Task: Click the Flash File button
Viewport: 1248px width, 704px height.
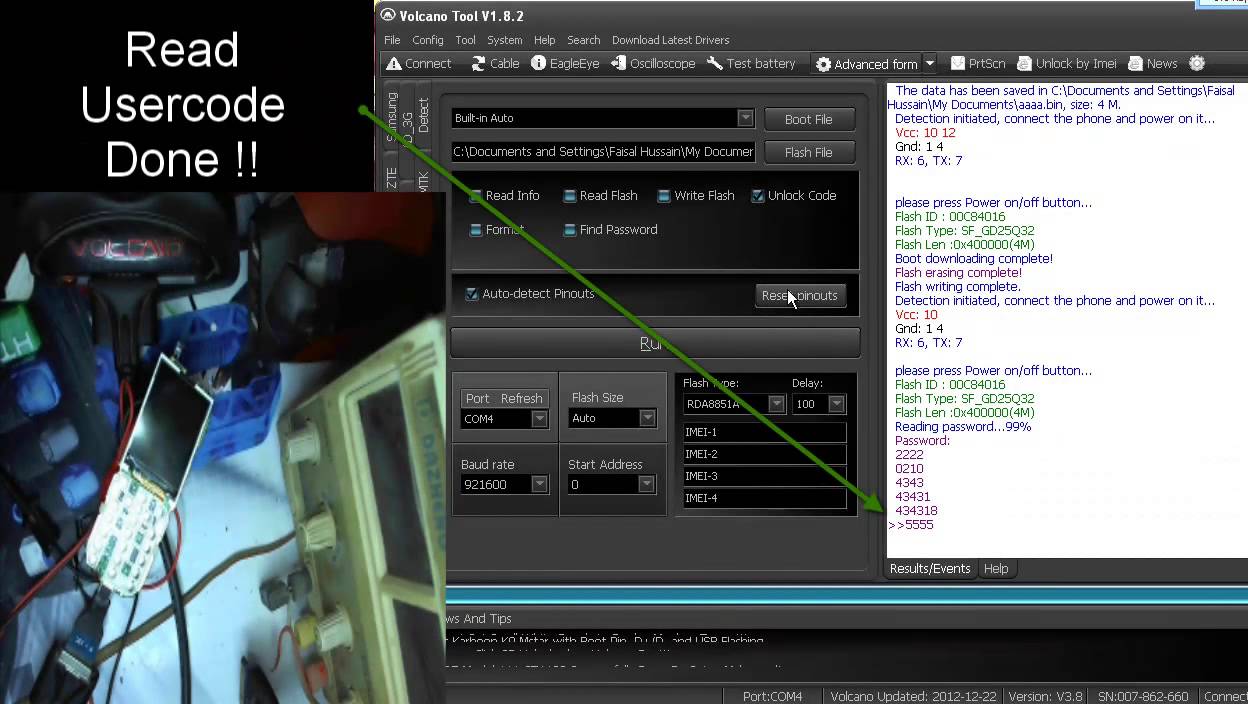Action: coord(808,152)
